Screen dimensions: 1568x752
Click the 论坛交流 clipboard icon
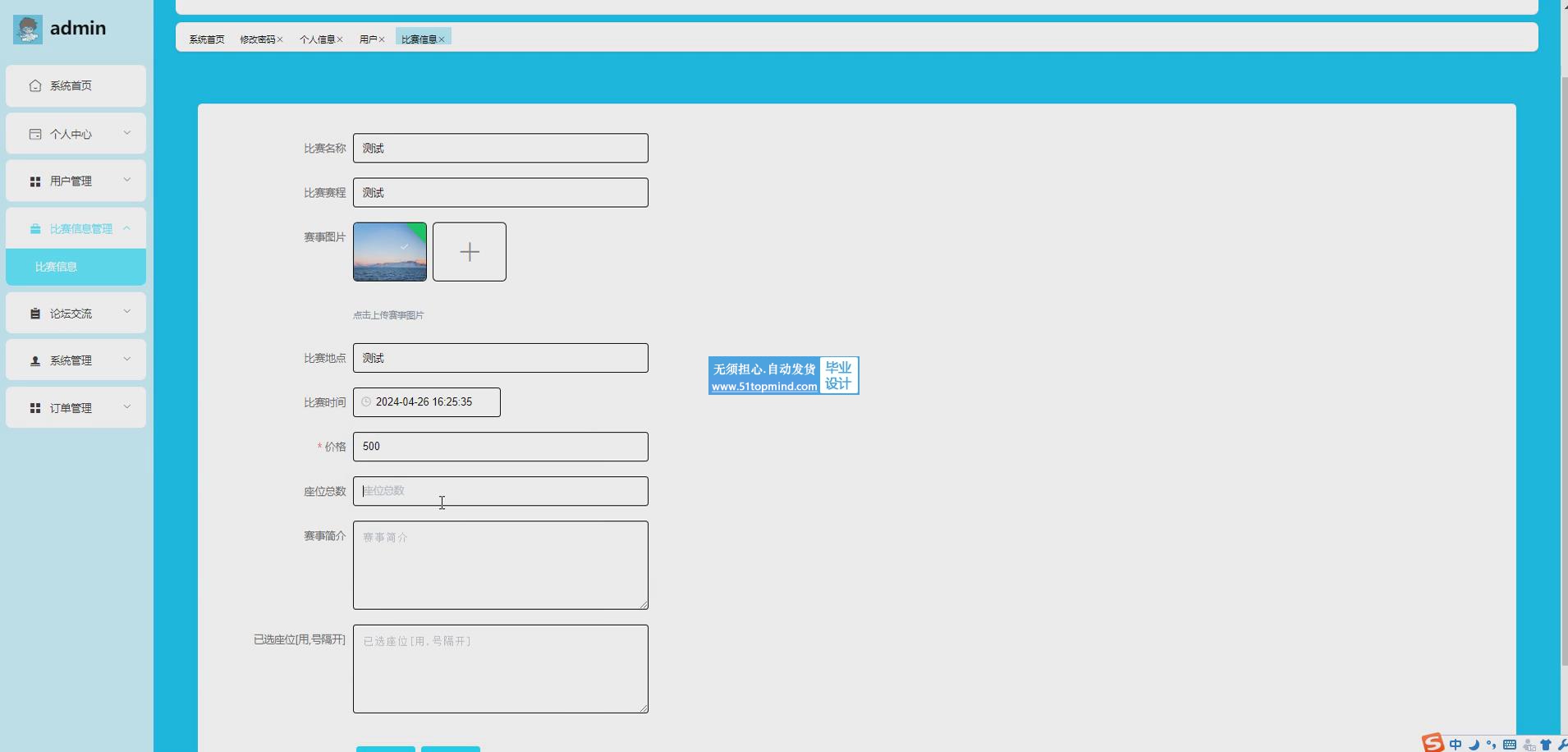[x=35, y=314]
